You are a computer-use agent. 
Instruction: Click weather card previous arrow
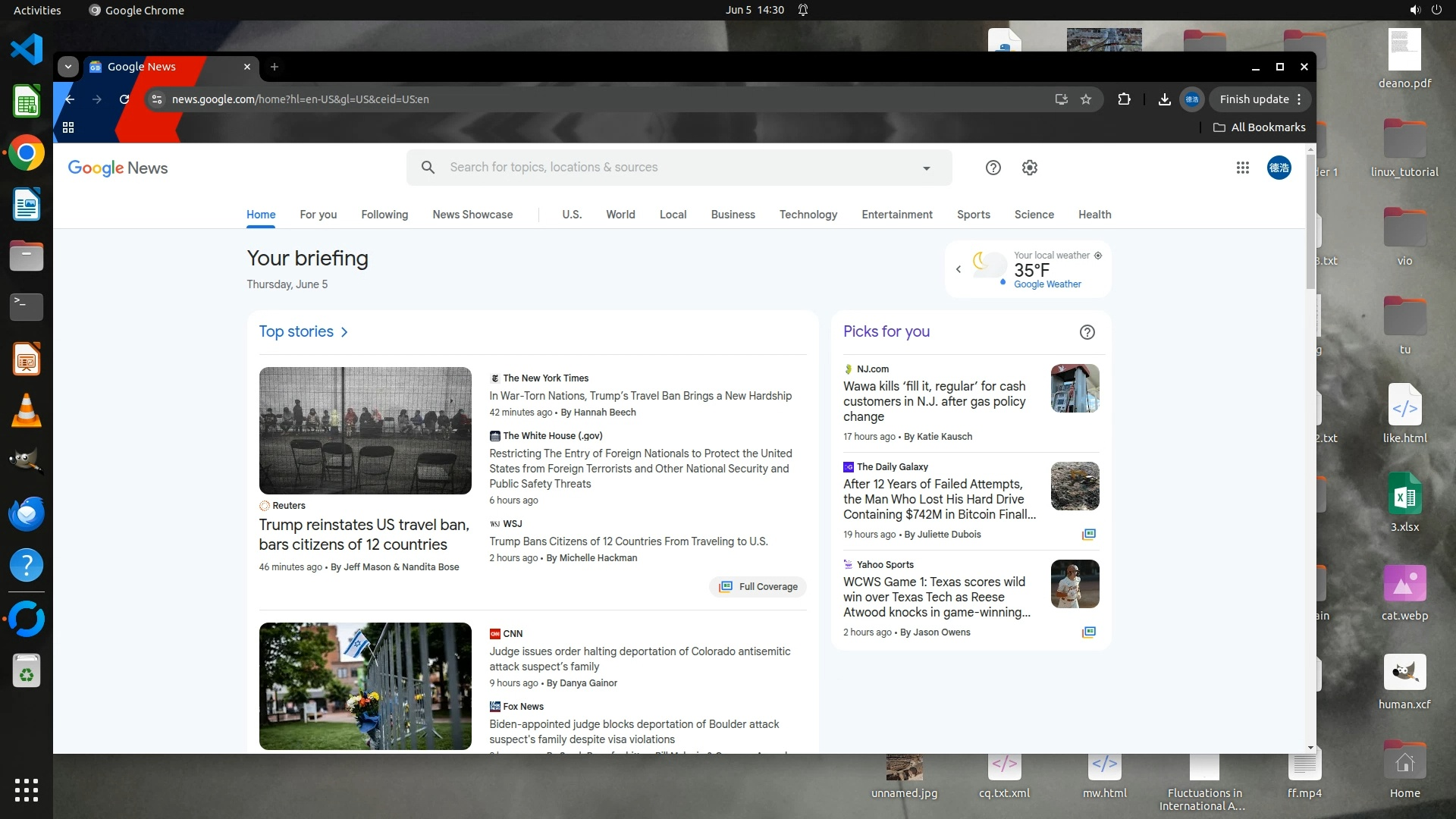[959, 269]
